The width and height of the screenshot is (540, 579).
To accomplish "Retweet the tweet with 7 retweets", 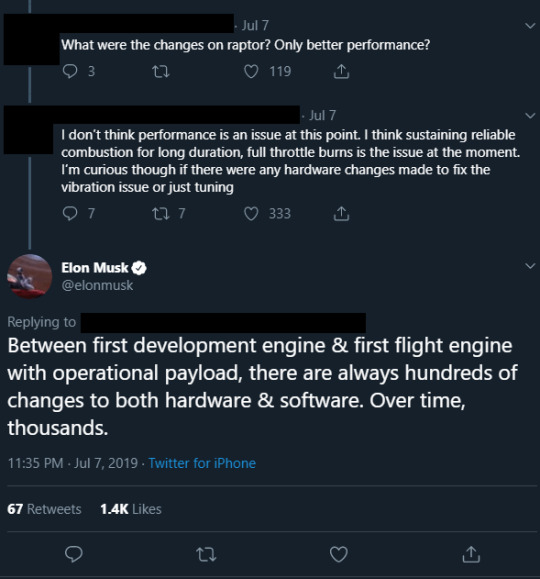I will (161, 213).
